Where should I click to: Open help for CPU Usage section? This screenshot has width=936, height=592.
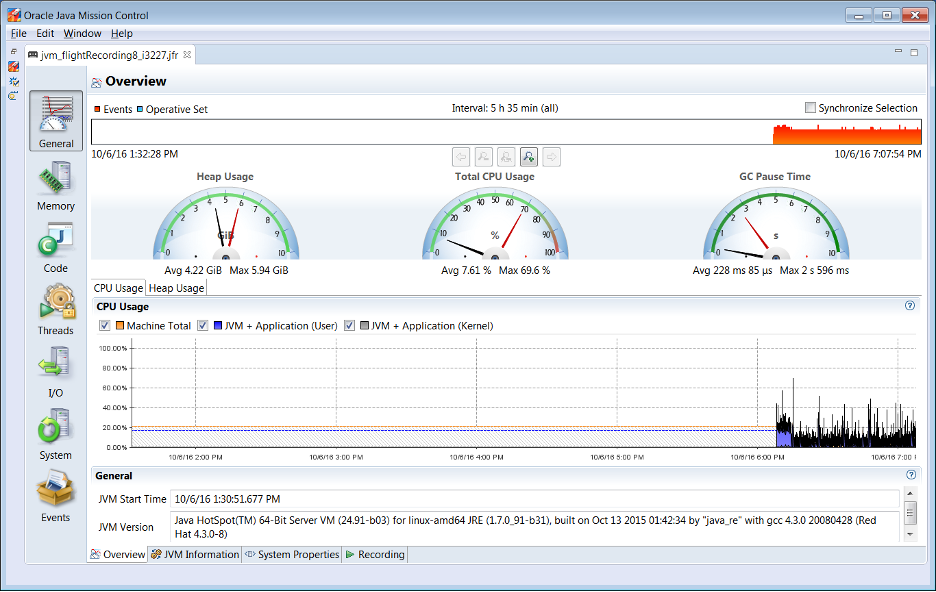tap(910, 306)
